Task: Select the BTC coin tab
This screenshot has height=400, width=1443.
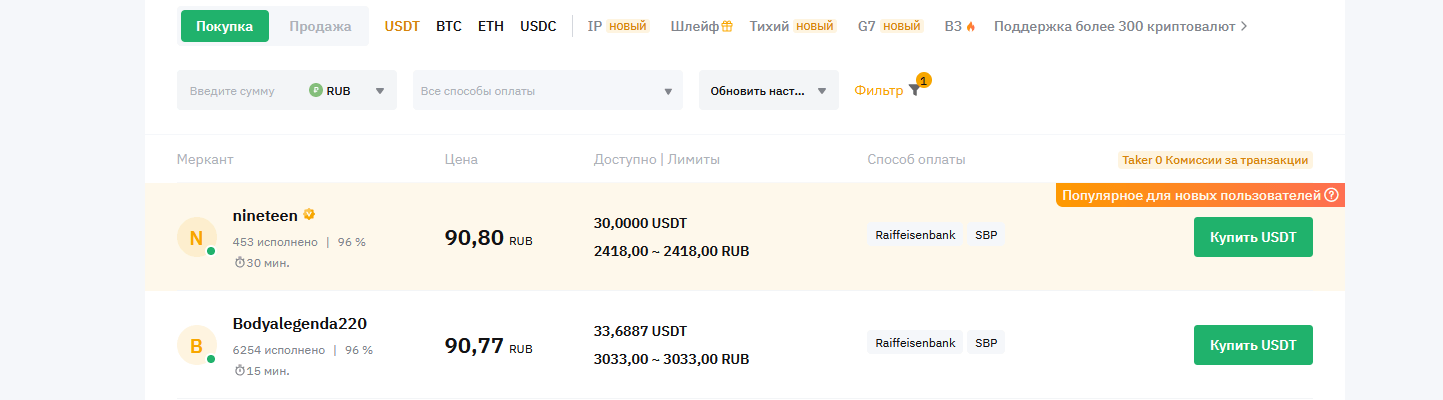Action: 449,26
